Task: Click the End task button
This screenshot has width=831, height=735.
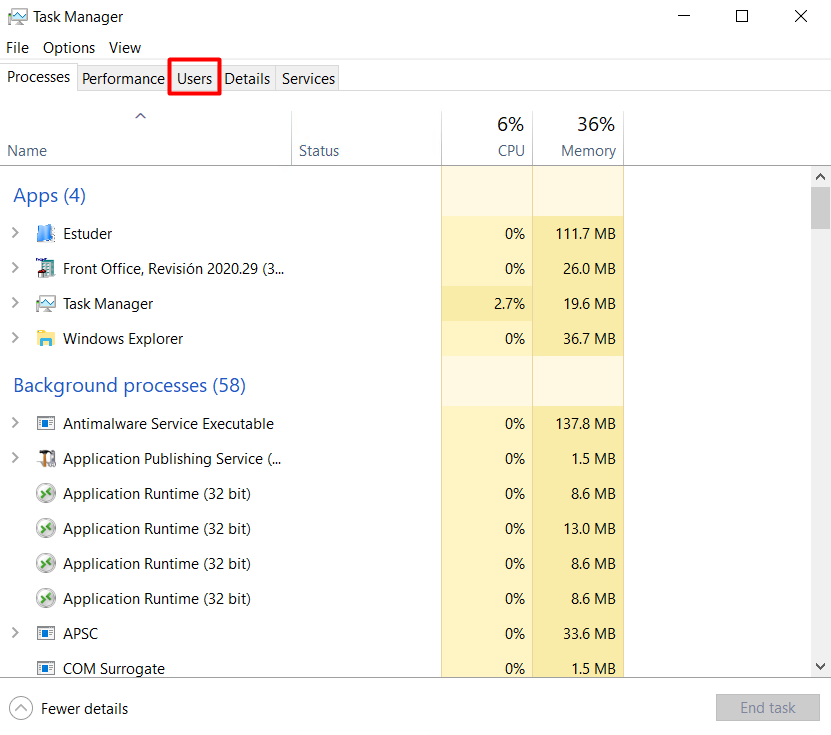Action: pos(767,707)
